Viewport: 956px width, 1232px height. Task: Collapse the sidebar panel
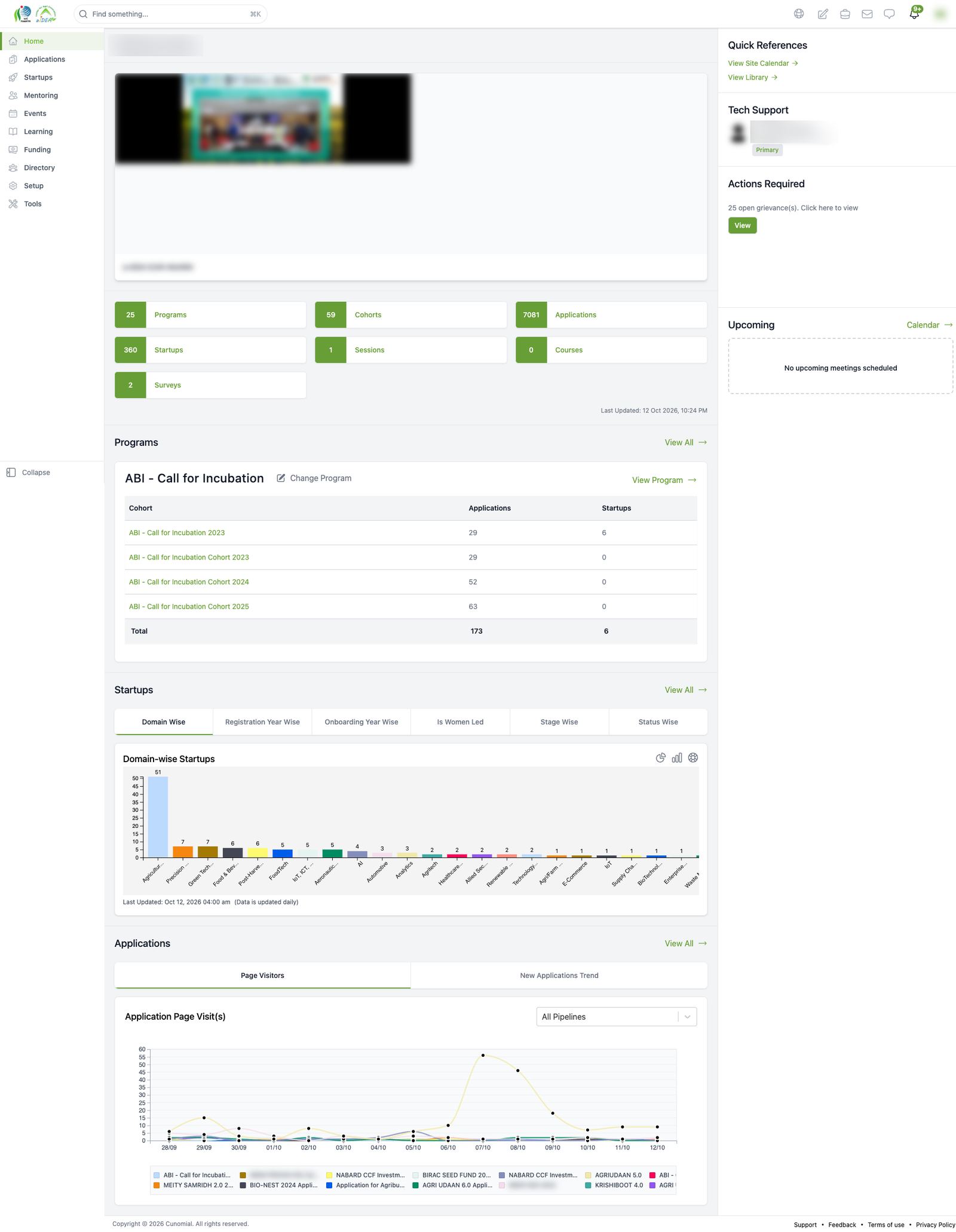tap(28, 472)
